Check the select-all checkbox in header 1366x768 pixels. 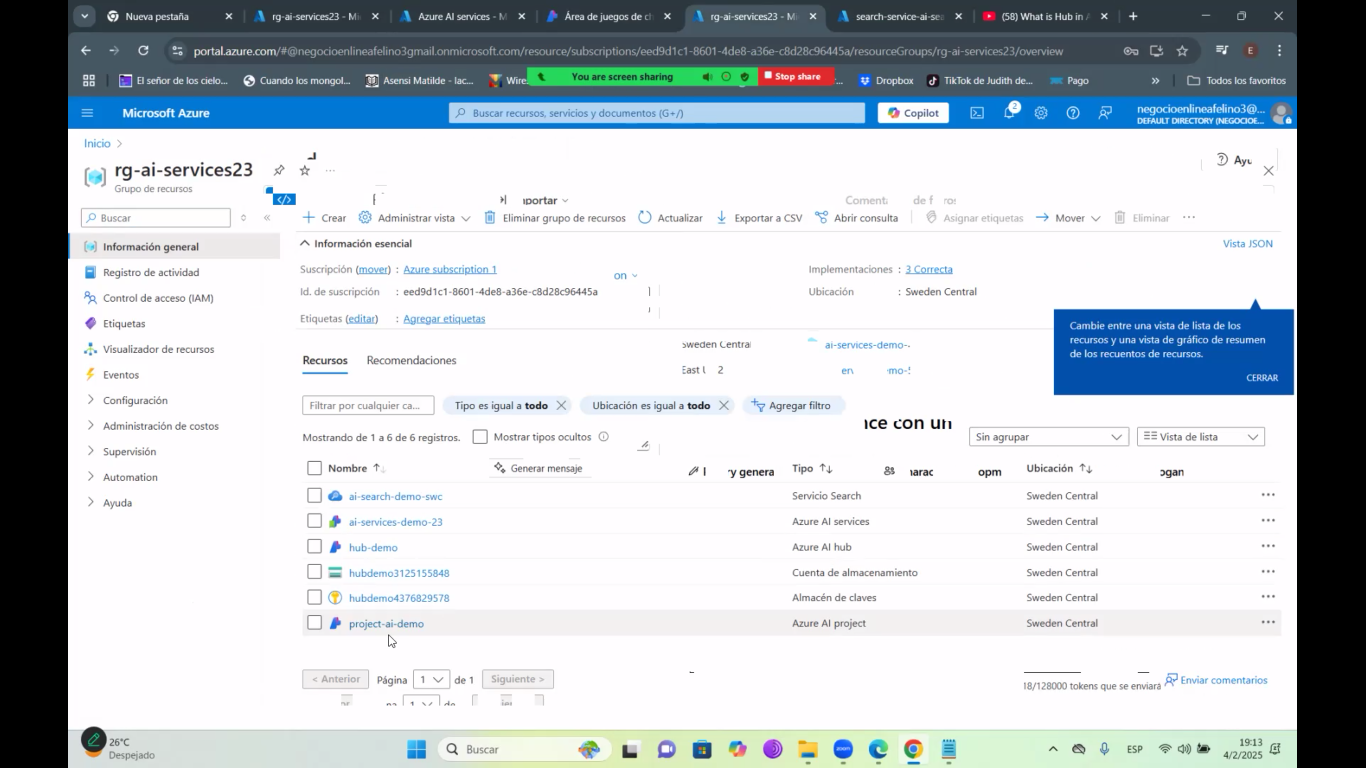tap(315, 468)
